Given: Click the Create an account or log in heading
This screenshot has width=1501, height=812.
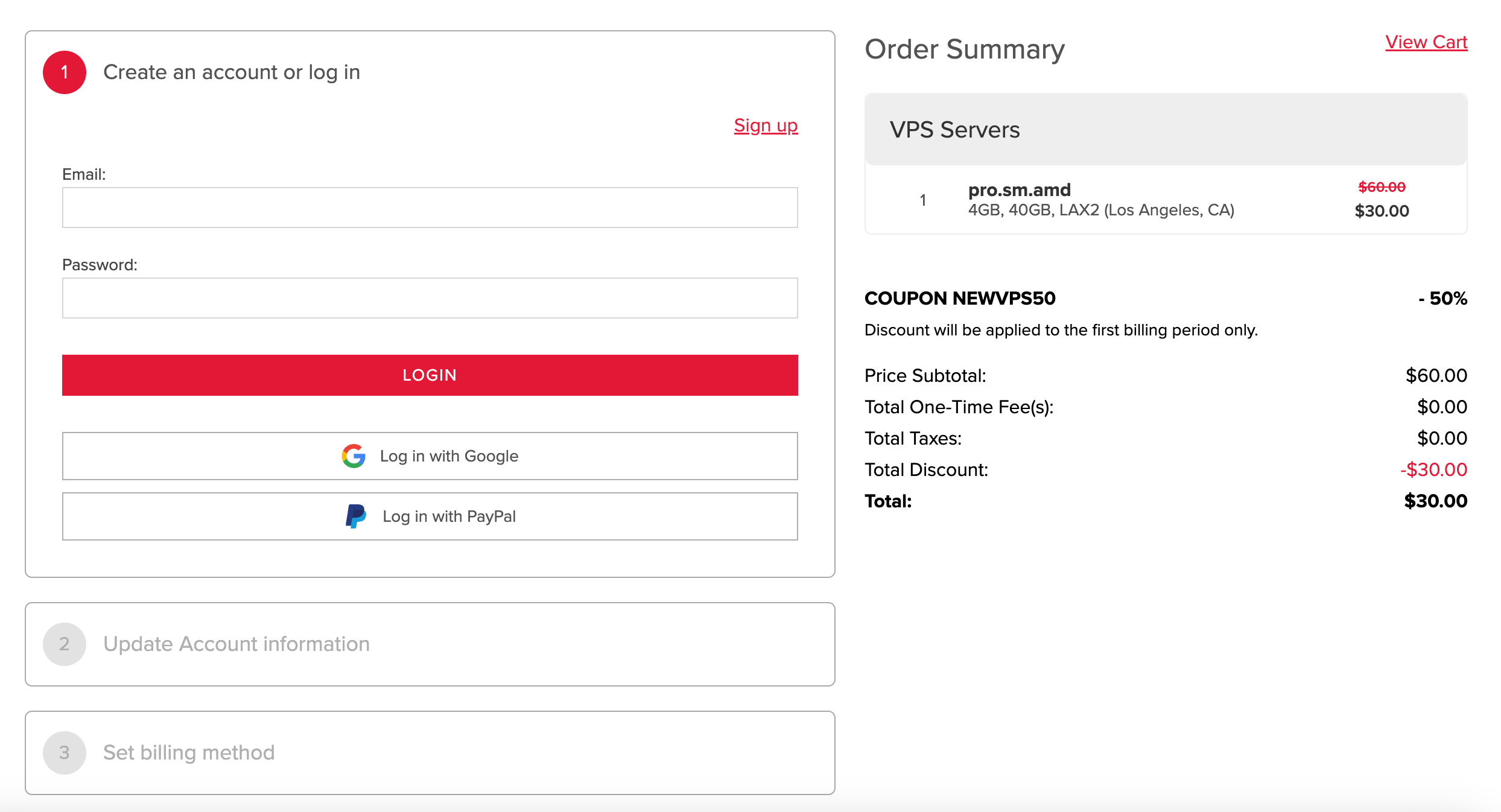Looking at the screenshot, I should tap(232, 72).
